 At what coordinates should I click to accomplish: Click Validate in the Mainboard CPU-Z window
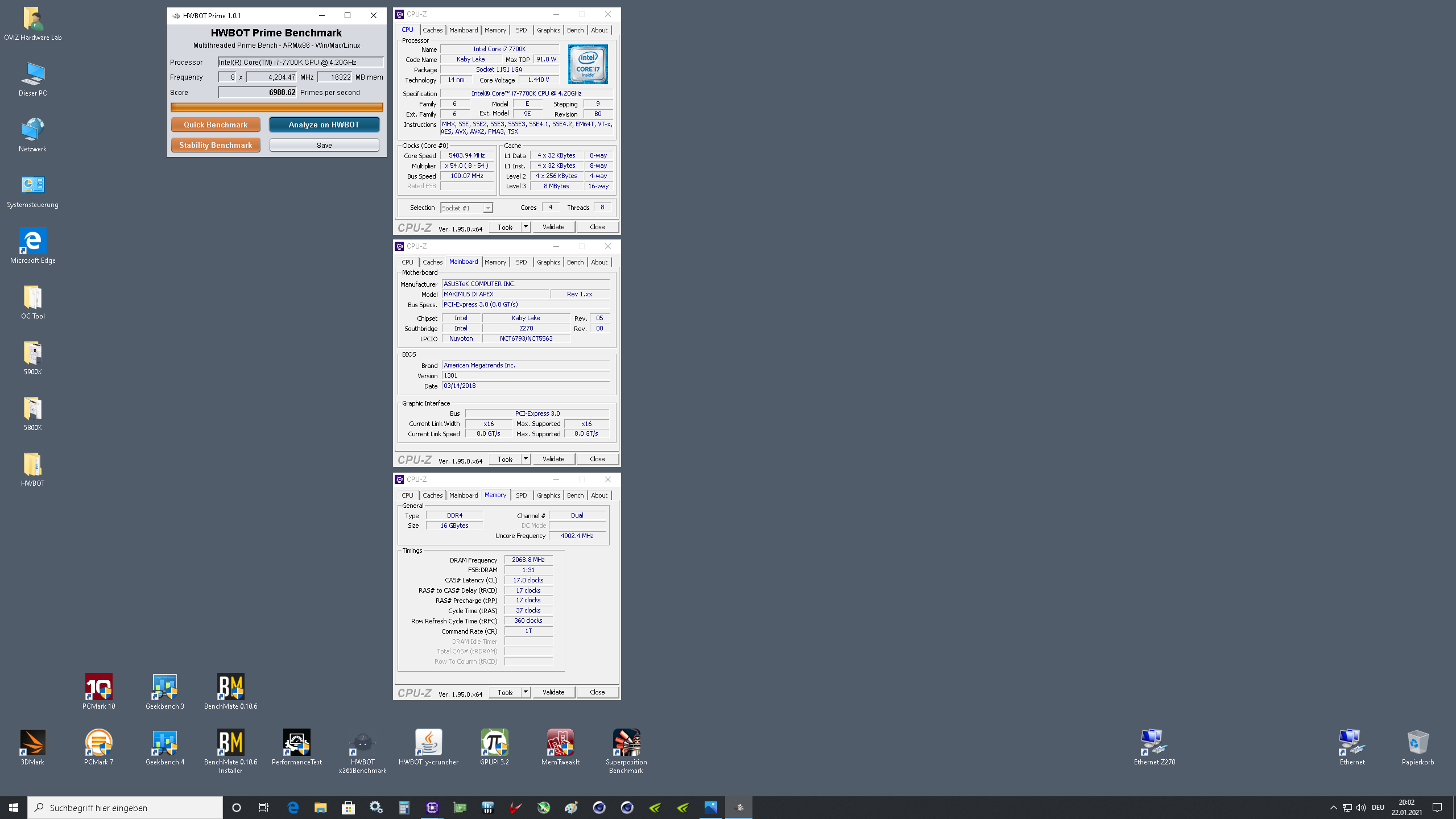tap(553, 458)
